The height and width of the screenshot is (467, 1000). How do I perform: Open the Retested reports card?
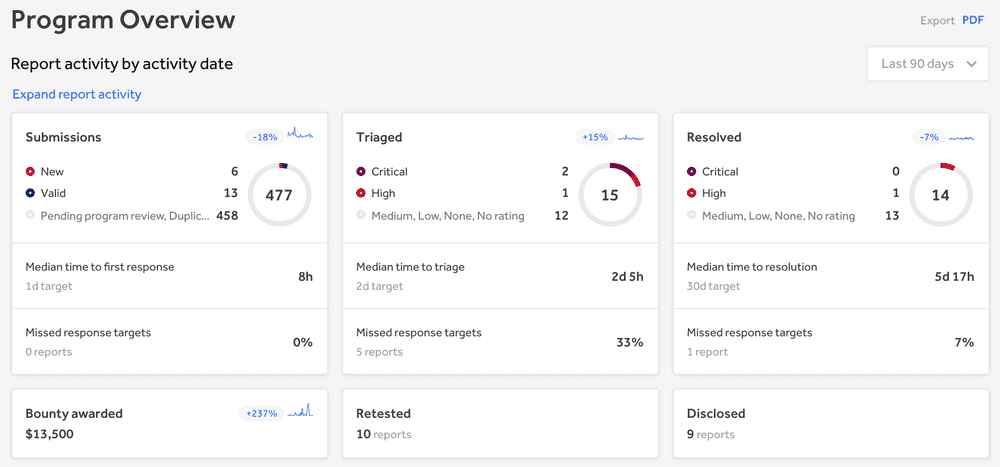[500, 423]
